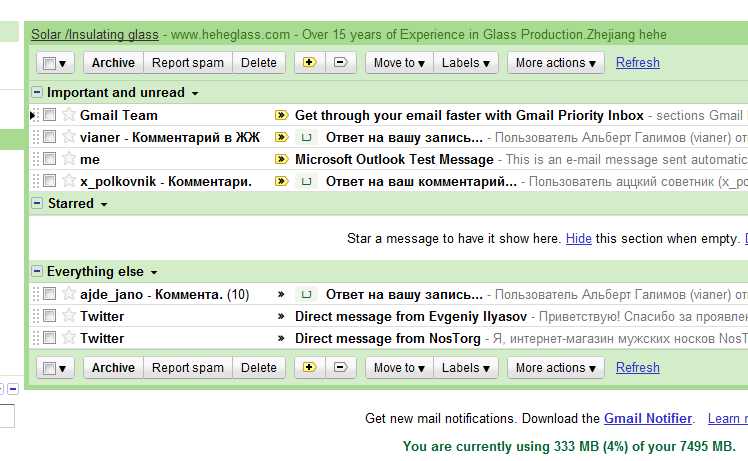Star the first Twitter message
The image size is (748, 461).
[x=68, y=316]
